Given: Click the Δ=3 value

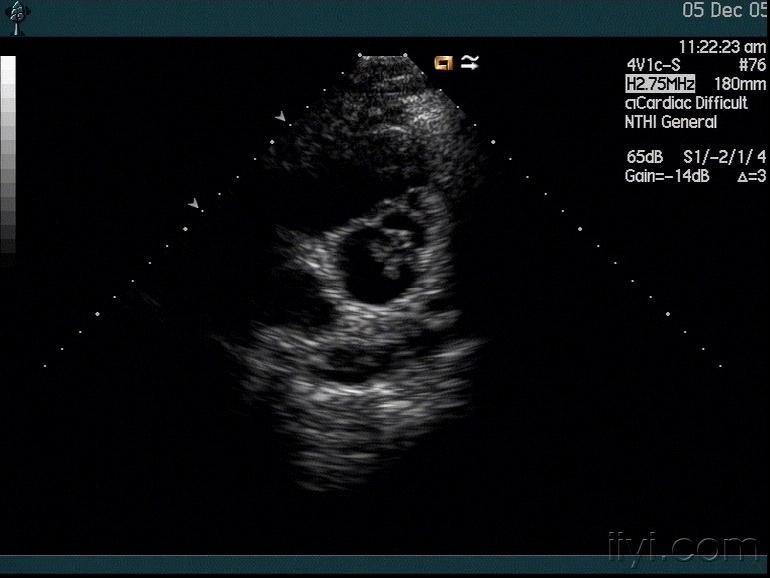Looking at the screenshot, I should pos(751,176).
